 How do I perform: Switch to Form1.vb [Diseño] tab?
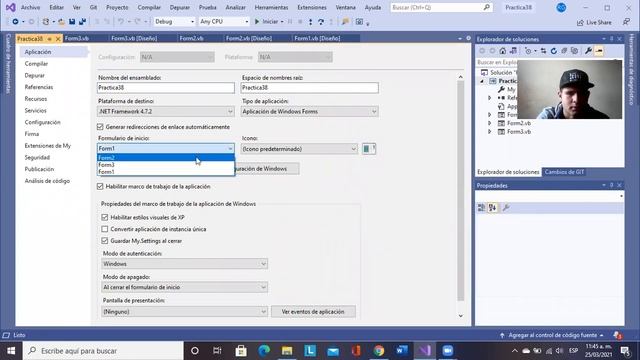click(x=317, y=38)
